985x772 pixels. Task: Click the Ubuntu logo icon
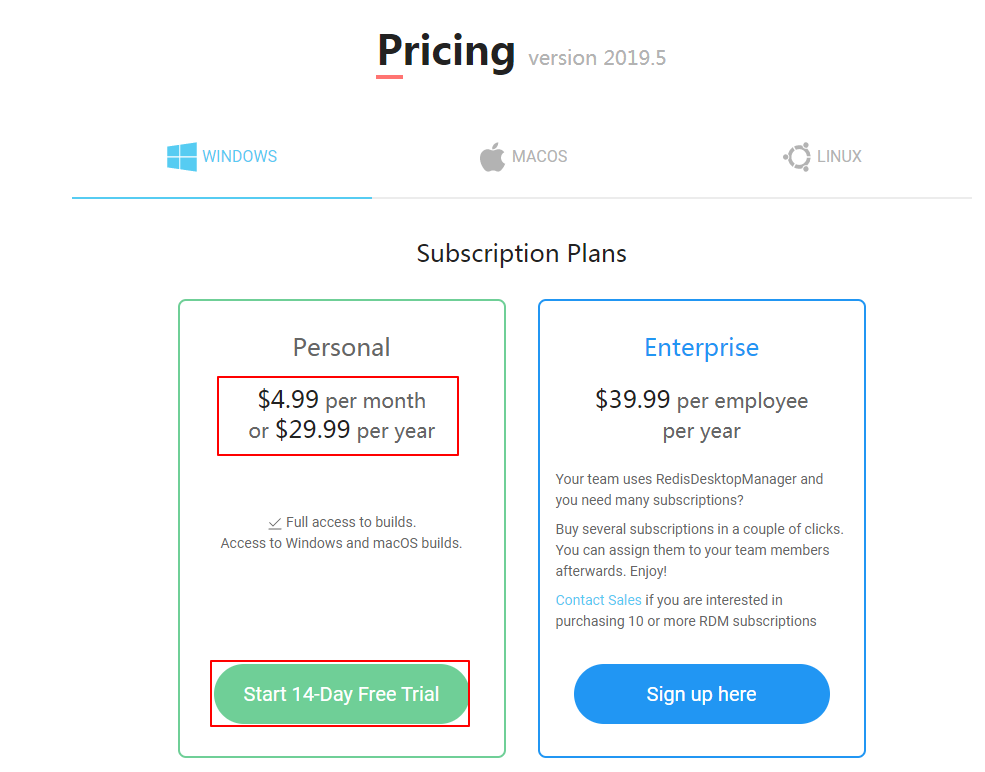(797, 157)
